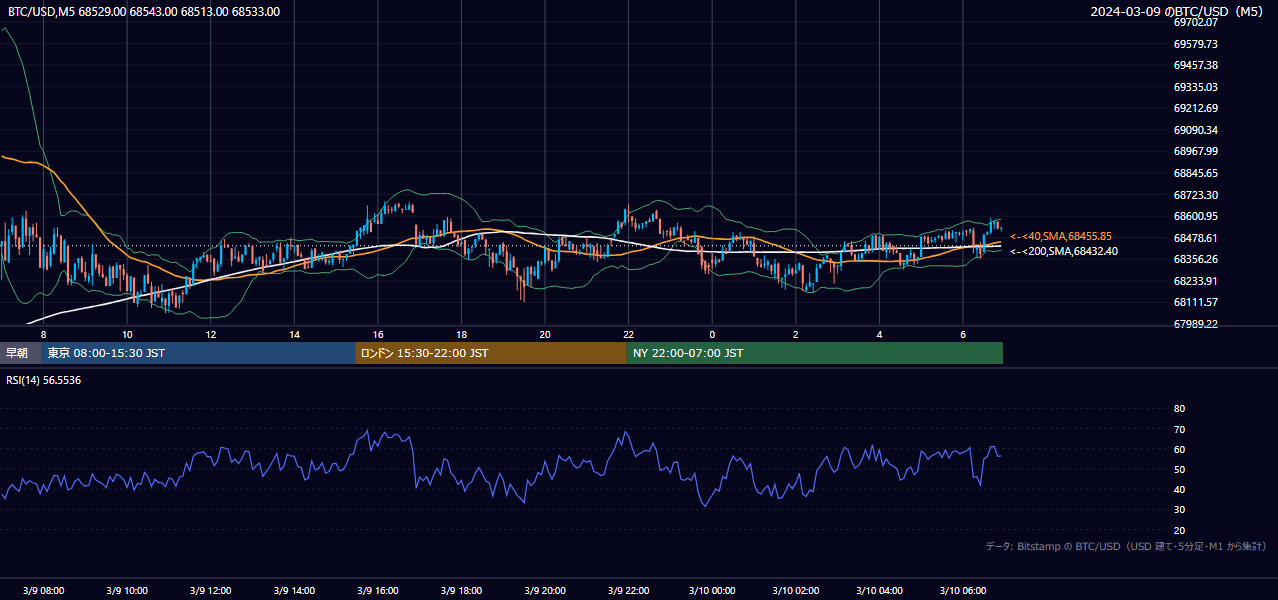The image size is (1278, 600).
Task: Click the NY 22:00-07:00 JST session bar
Action: coord(815,353)
